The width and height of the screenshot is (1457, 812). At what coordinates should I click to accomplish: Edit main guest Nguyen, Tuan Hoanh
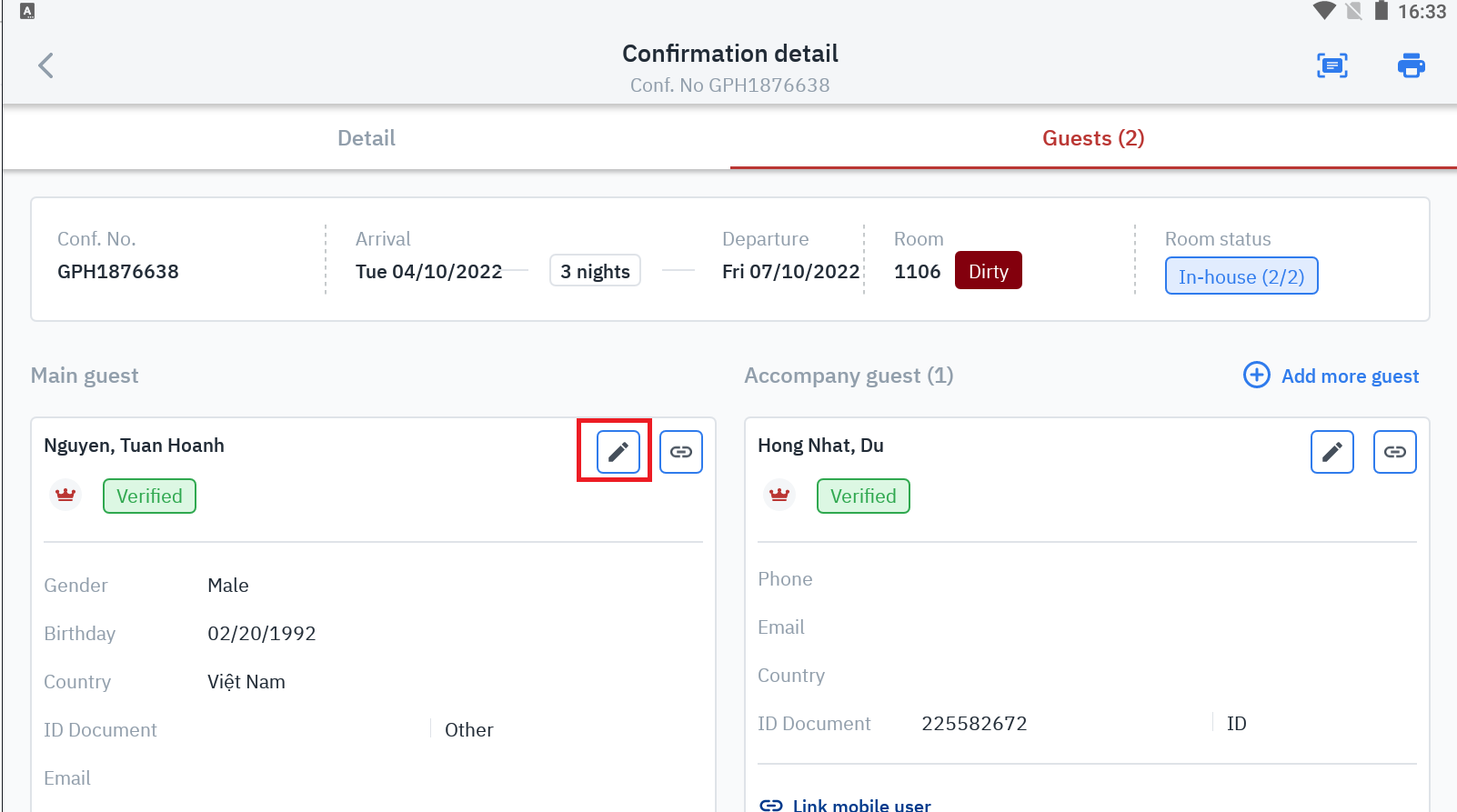point(618,452)
